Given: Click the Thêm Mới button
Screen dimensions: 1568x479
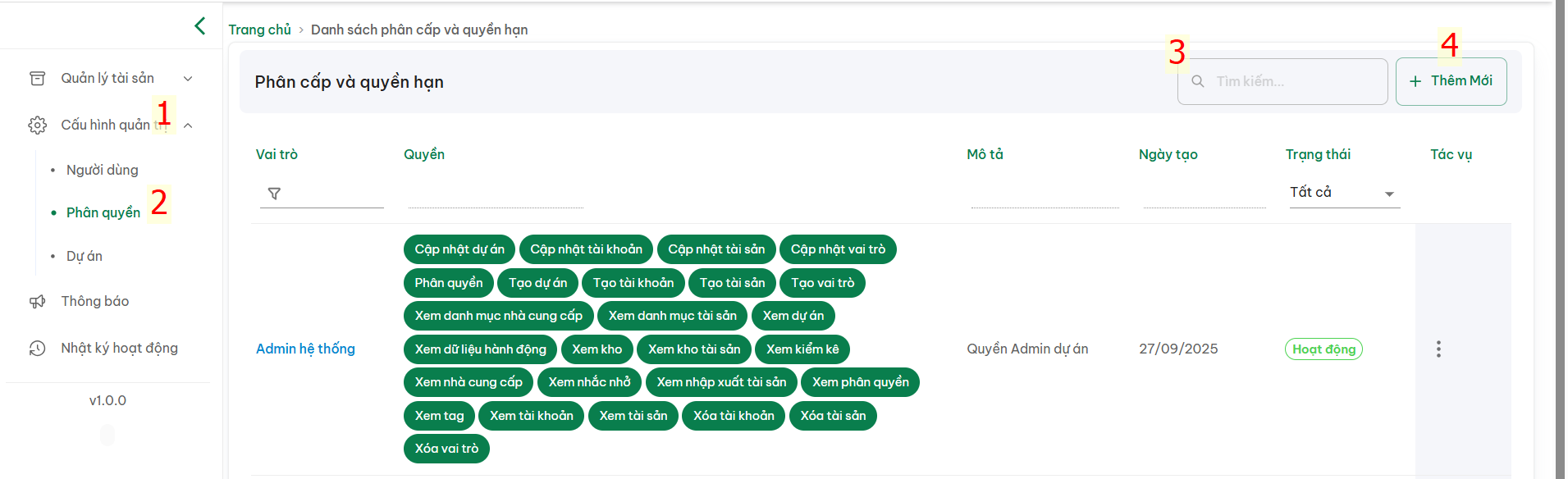Looking at the screenshot, I should (1451, 81).
